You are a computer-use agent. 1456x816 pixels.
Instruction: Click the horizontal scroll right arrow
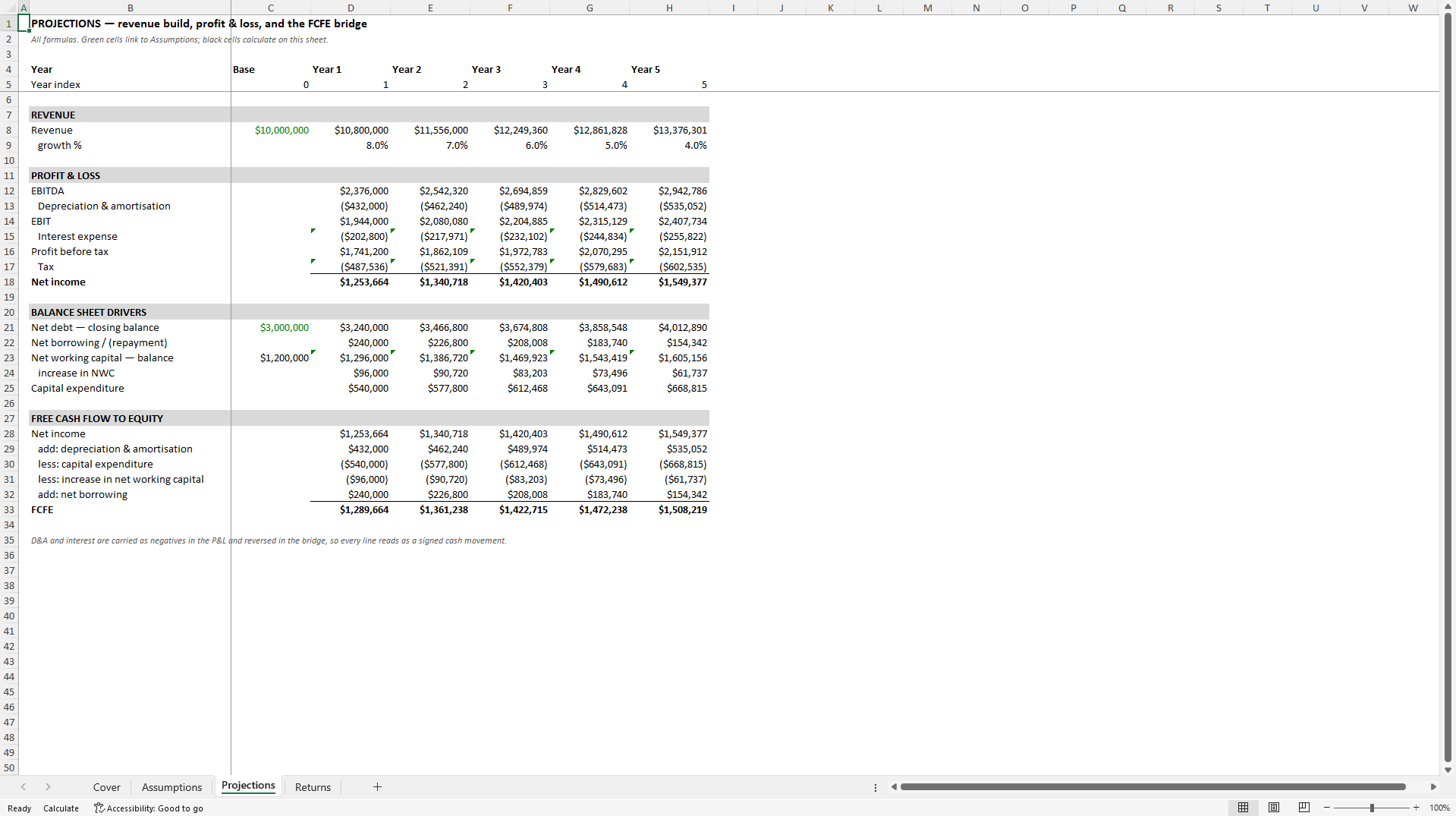[1433, 787]
